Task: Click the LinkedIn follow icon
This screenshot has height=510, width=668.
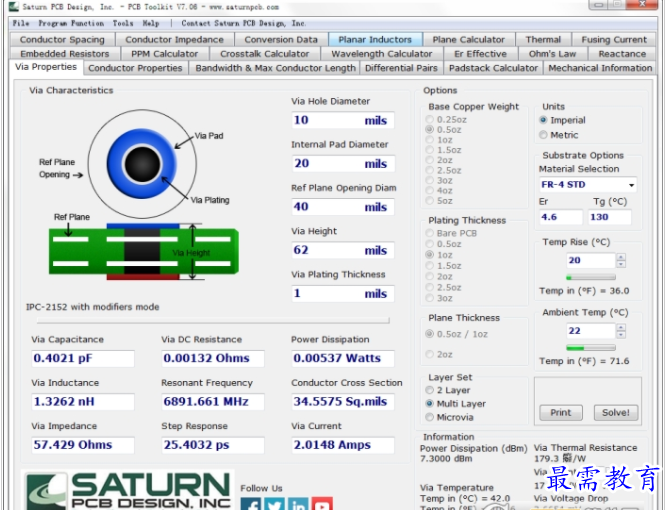Action: coord(298,504)
